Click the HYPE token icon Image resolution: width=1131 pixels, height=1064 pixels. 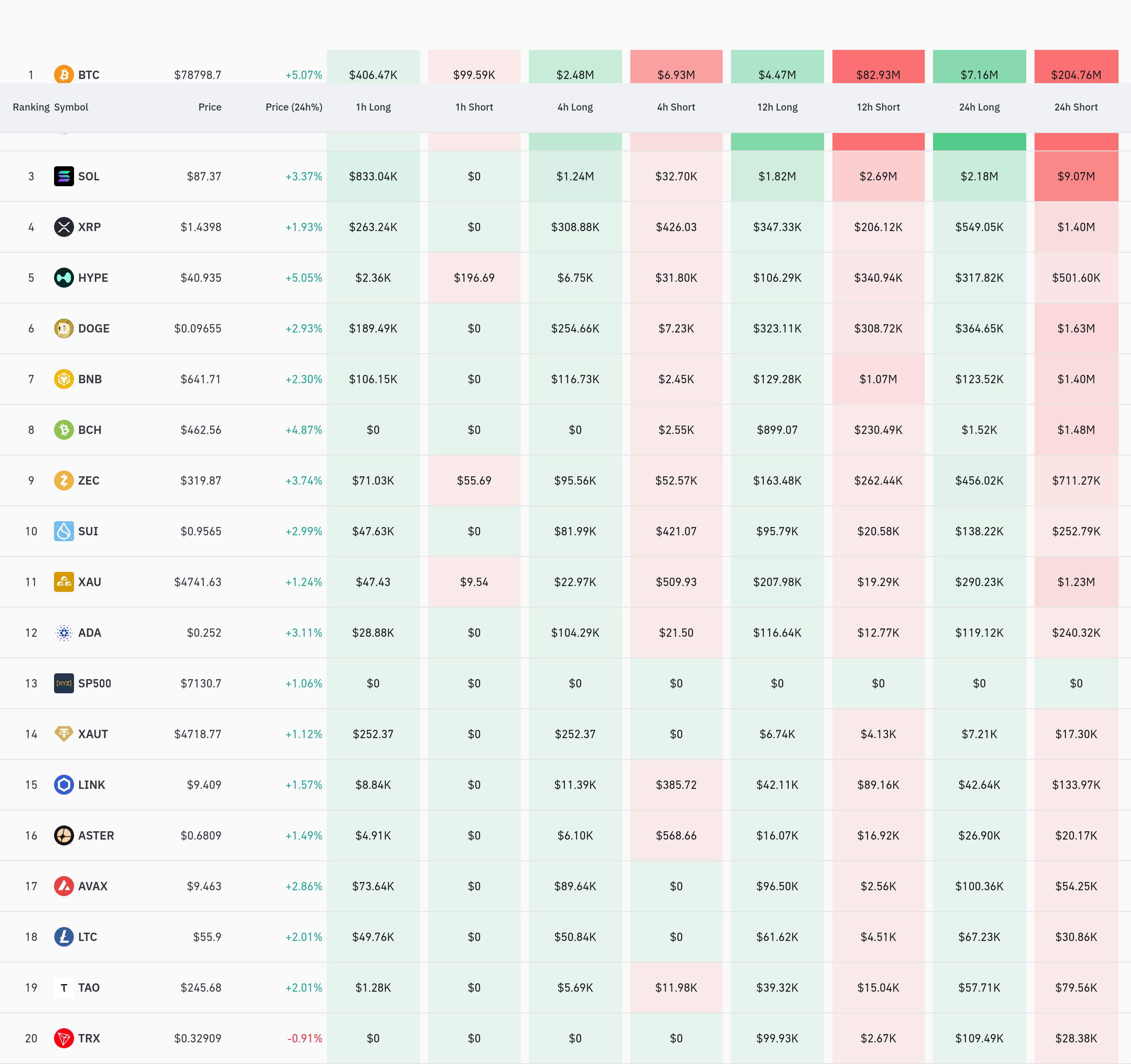pyautogui.click(x=64, y=278)
